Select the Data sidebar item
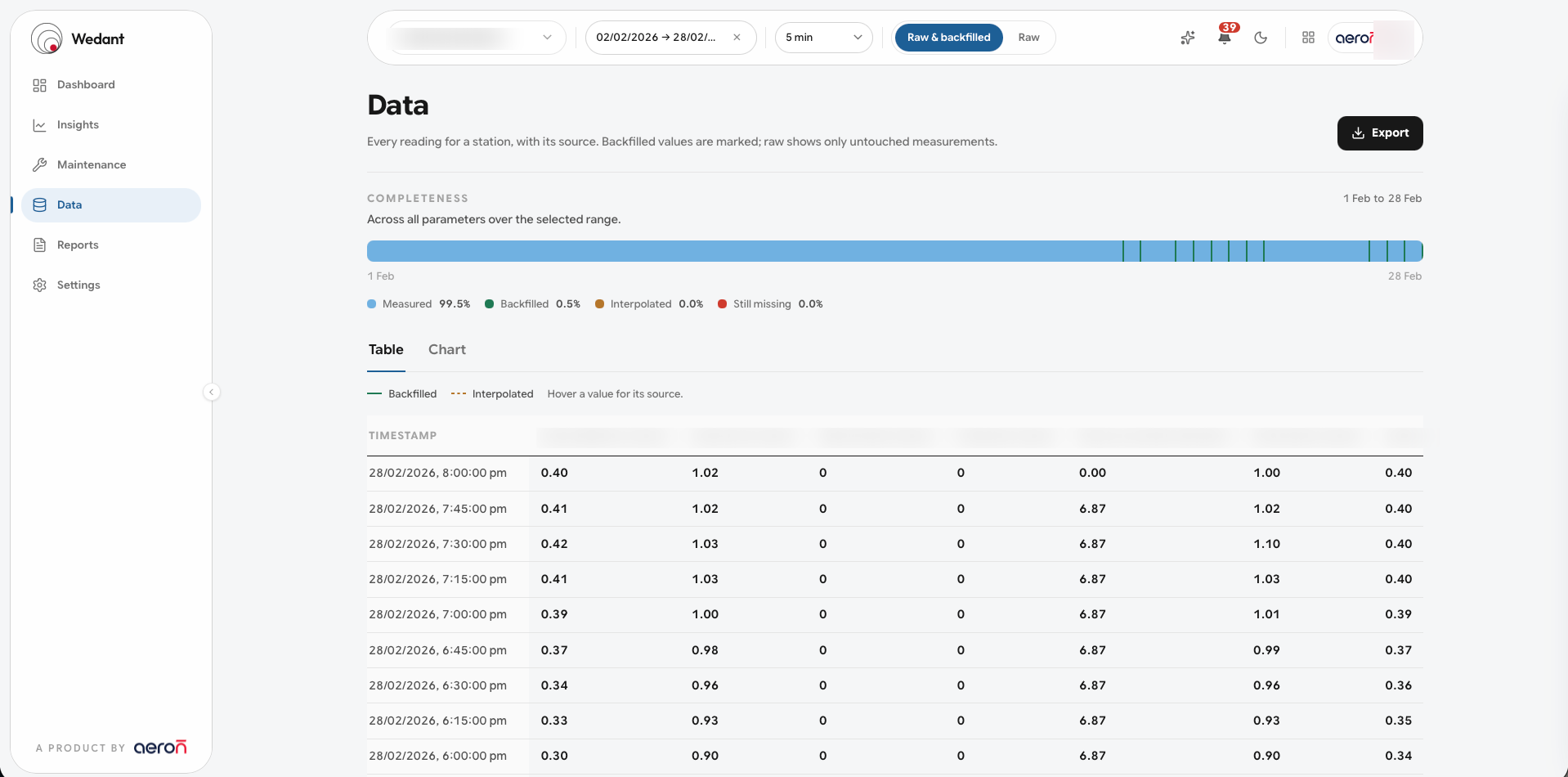1568x777 pixels. pos(110,205)
